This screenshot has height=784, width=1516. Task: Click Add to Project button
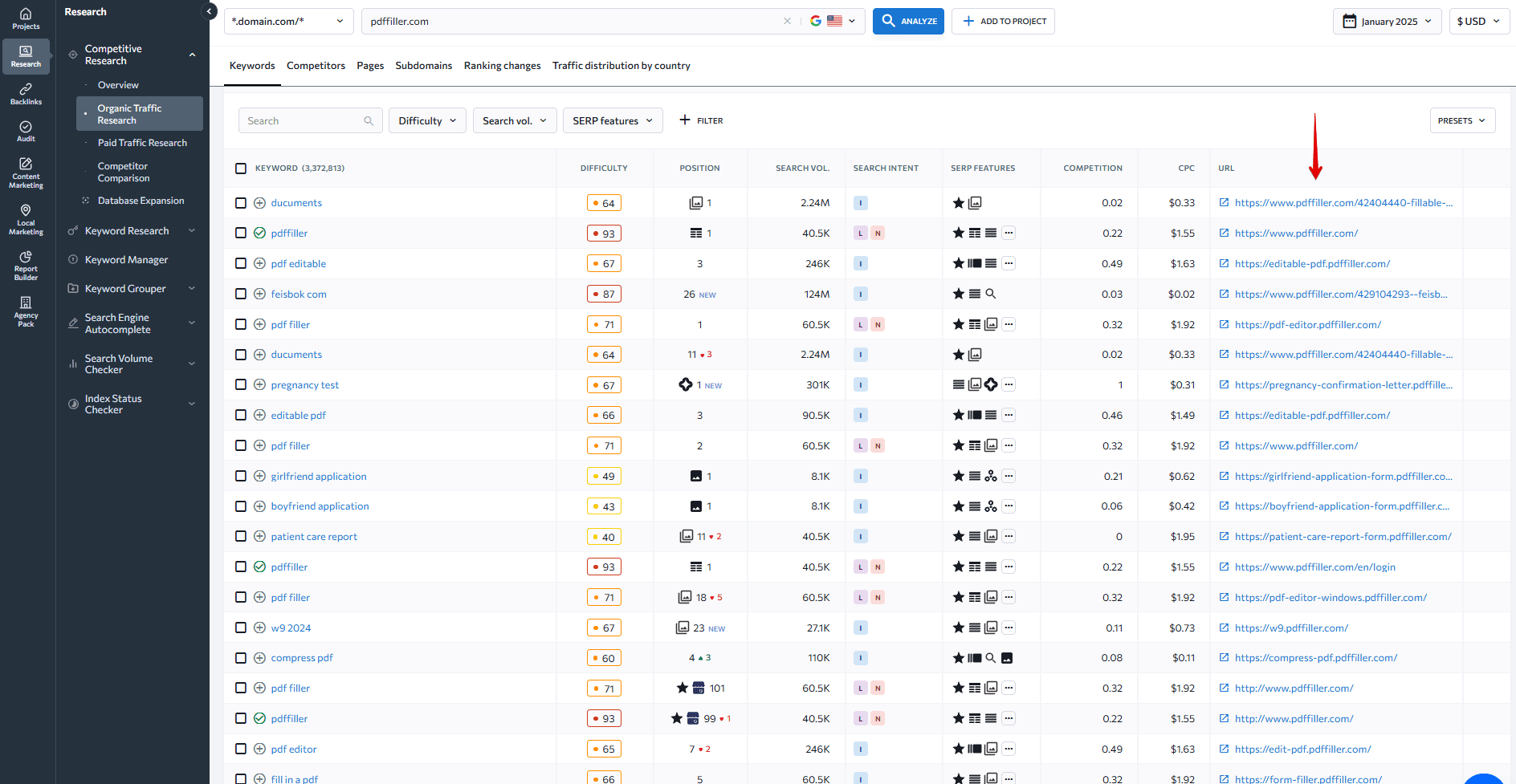click(1003, 21)
